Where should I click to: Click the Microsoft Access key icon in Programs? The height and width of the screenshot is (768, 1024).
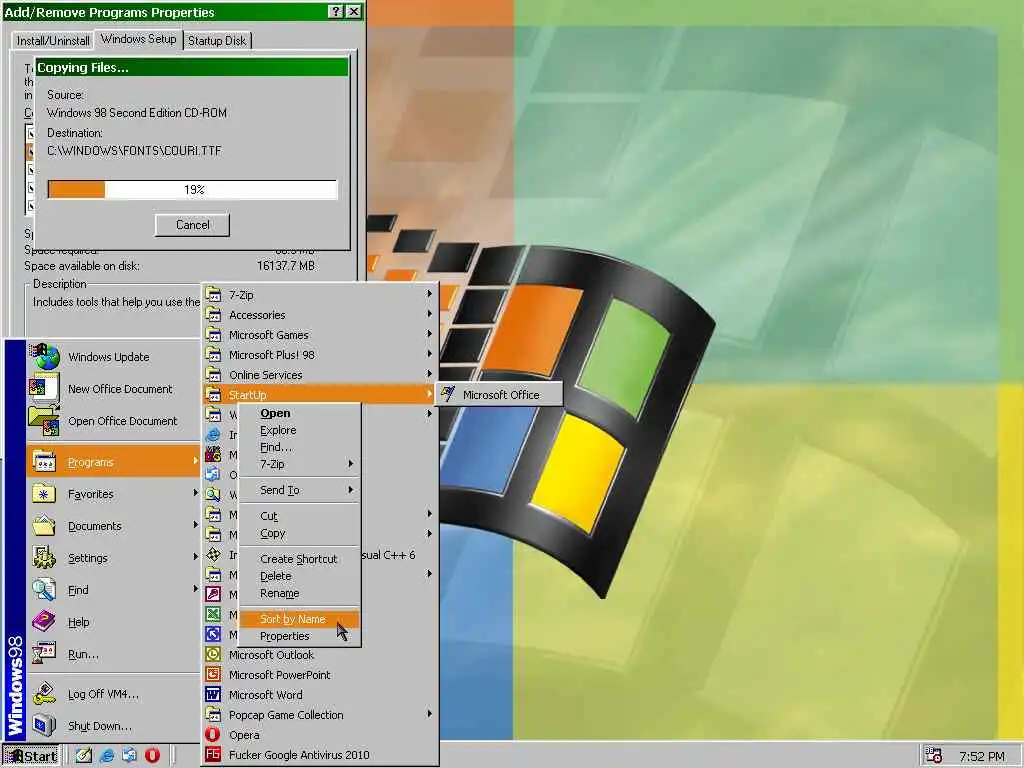pos(213,594)
